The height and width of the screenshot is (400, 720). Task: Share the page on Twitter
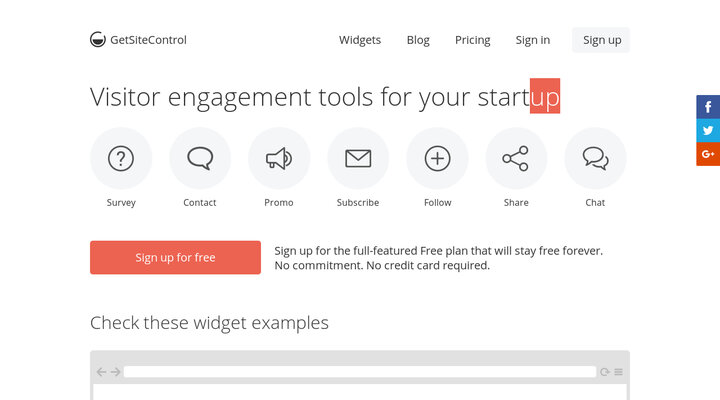(708, 130)
